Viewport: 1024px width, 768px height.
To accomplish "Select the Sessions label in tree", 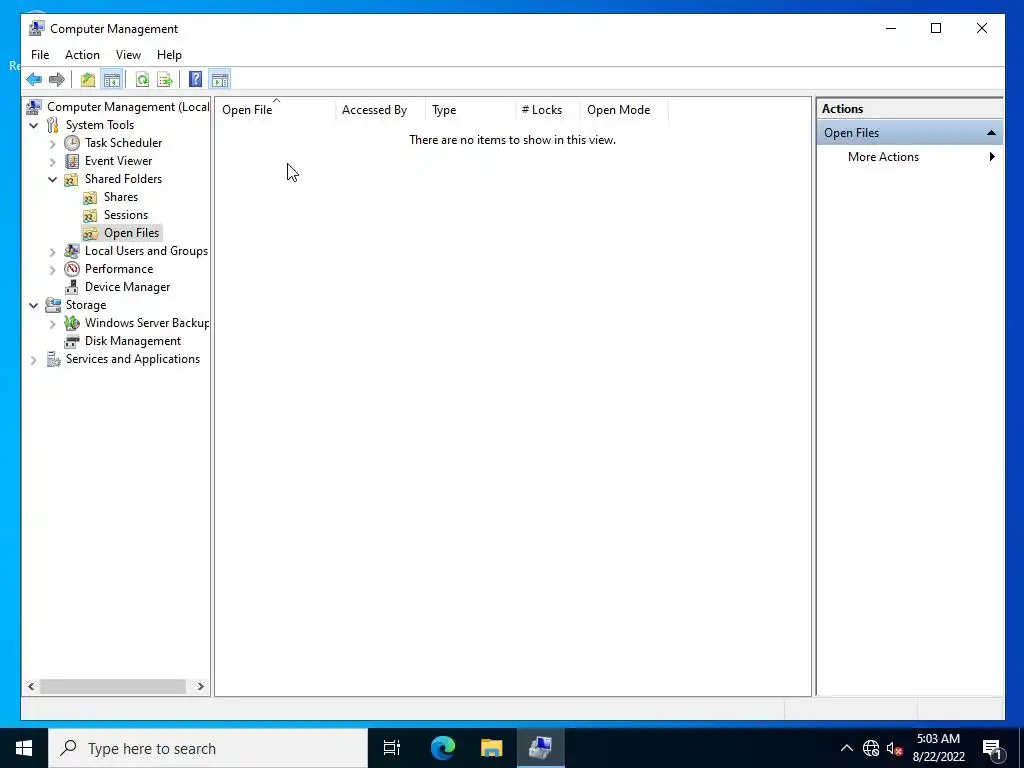I will tap(126, 215).
